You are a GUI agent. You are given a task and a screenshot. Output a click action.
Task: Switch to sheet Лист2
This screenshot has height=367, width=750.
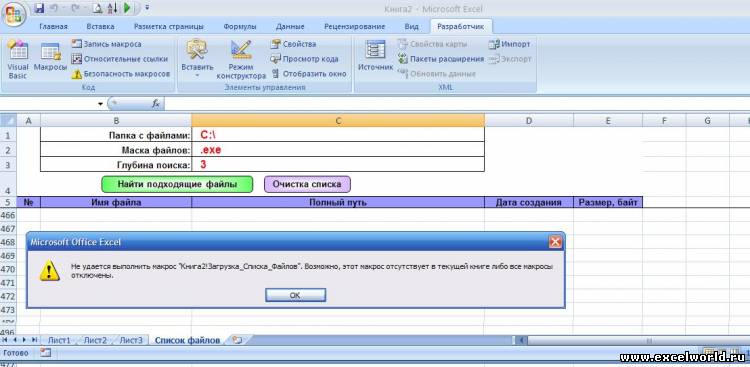(95, 340)
